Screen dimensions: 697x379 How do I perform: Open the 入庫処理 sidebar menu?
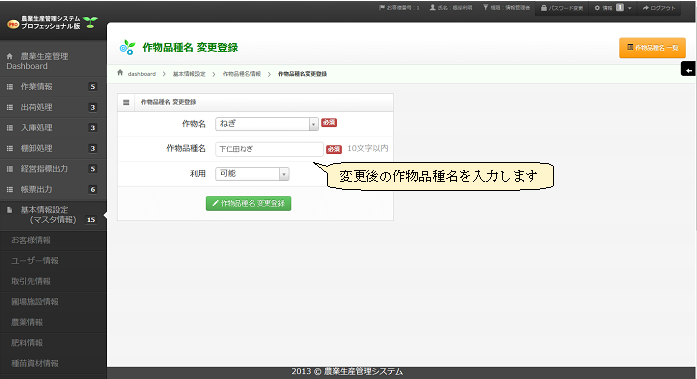click(x=53, y=128)
